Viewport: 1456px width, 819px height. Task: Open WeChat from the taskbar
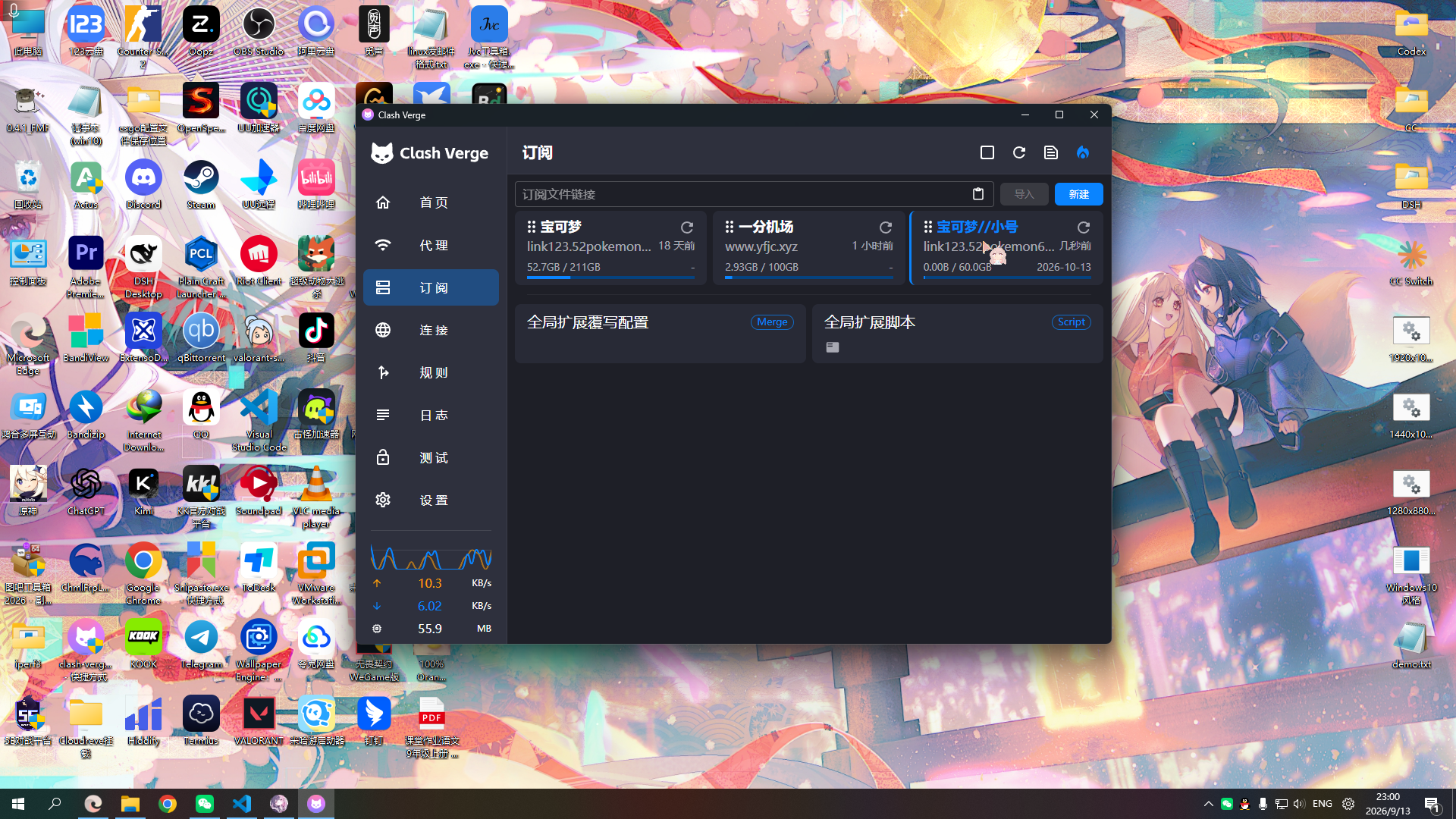pyautogui.click(x=205, y=803)
